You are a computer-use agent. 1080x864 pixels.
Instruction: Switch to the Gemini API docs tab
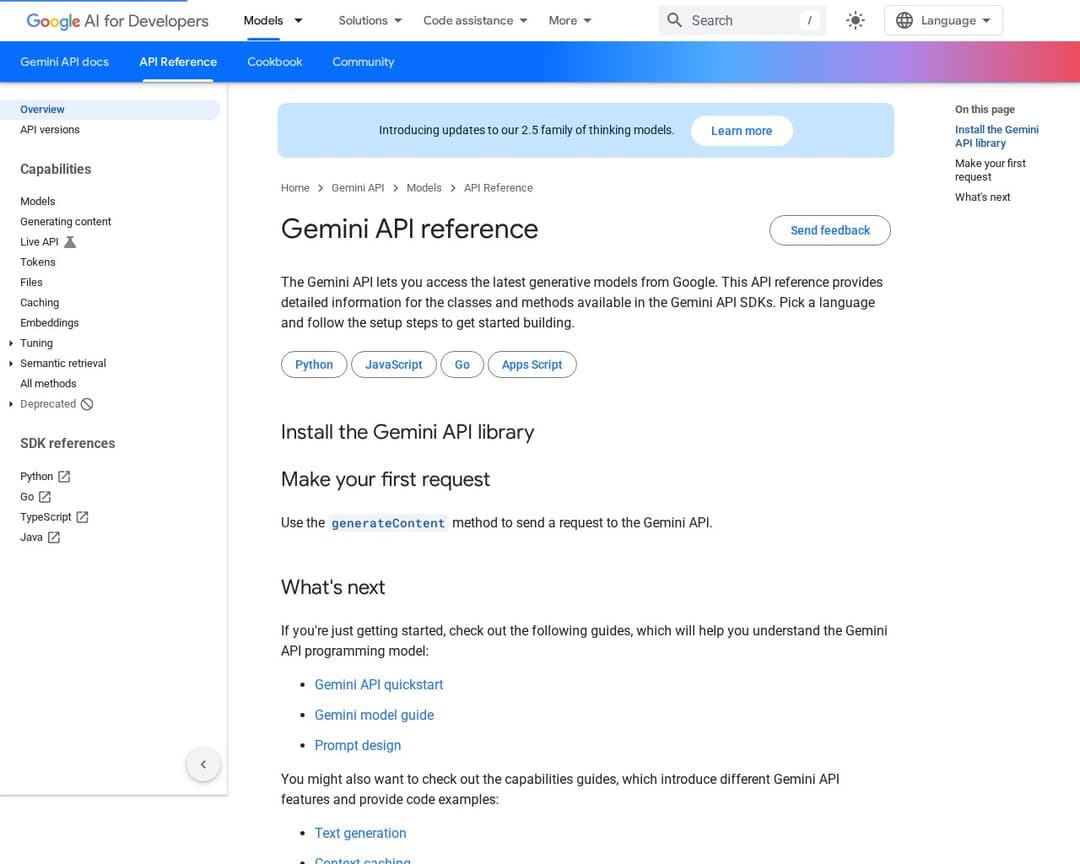tap(64, 62)
